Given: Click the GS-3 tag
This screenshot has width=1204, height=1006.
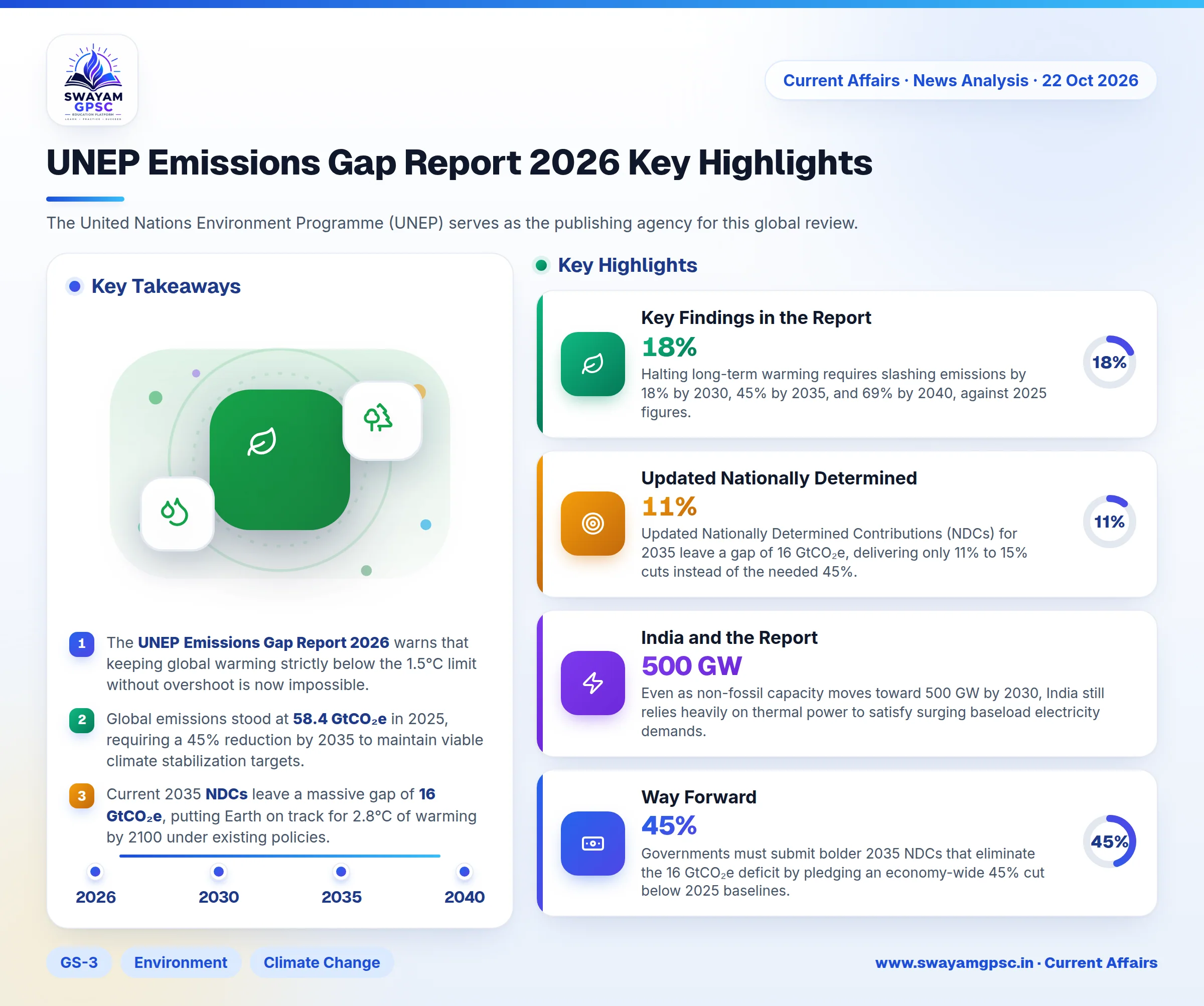Looking at the screenshot, I should 79,962.
